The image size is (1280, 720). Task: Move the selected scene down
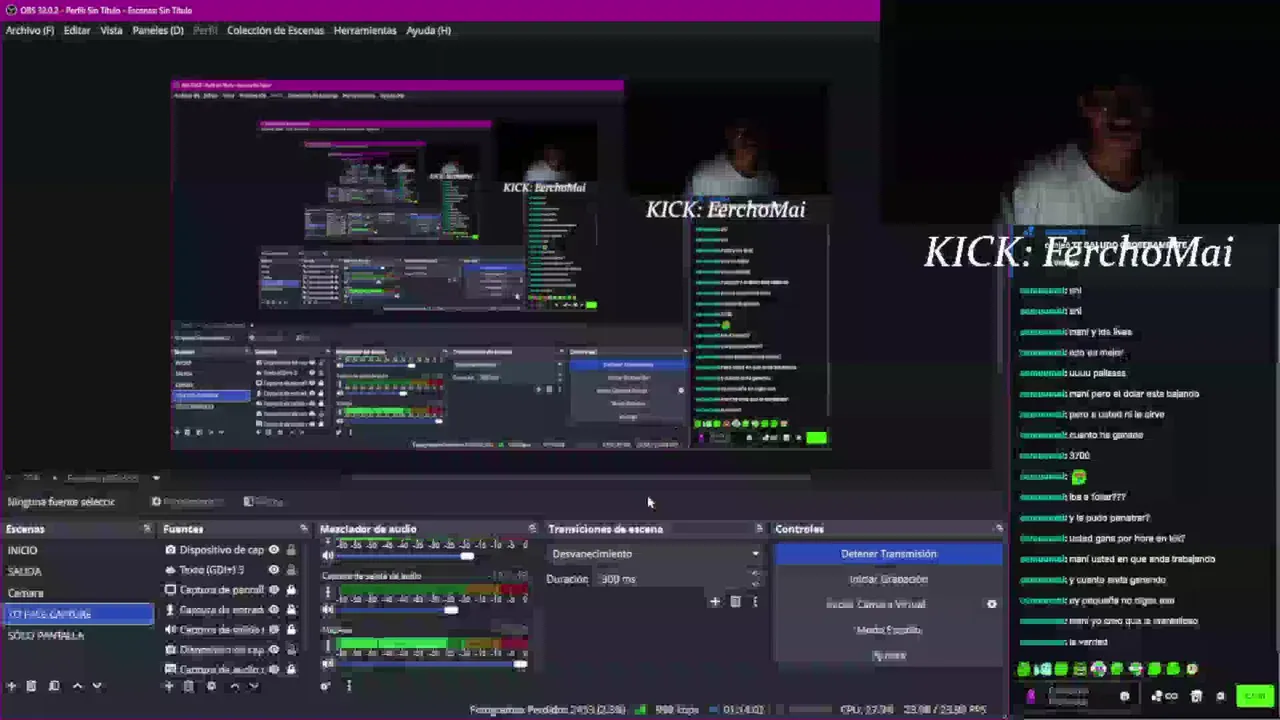click(97, 686)
